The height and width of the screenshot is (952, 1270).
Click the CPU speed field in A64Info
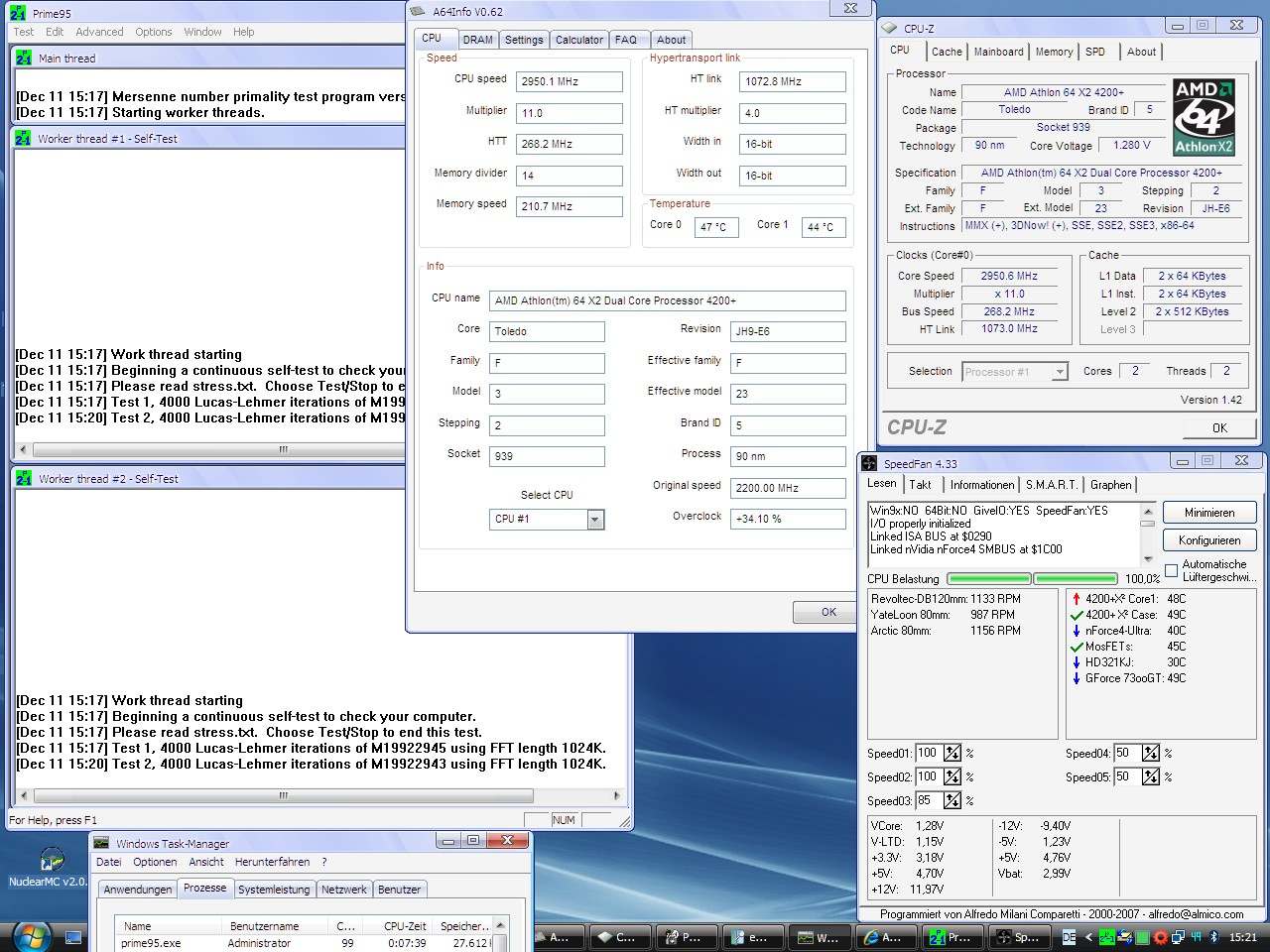tap(570, 81)
